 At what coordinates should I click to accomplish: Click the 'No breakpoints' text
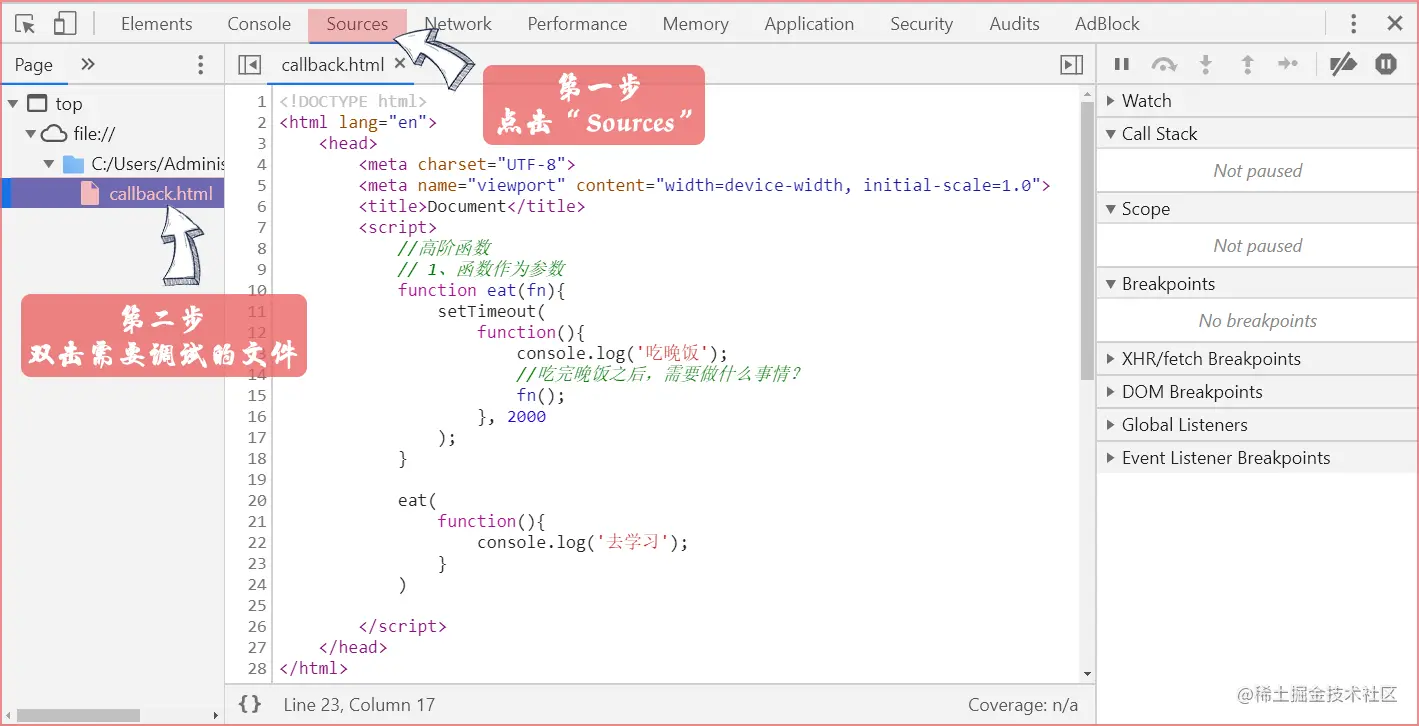pos(1258,321)
